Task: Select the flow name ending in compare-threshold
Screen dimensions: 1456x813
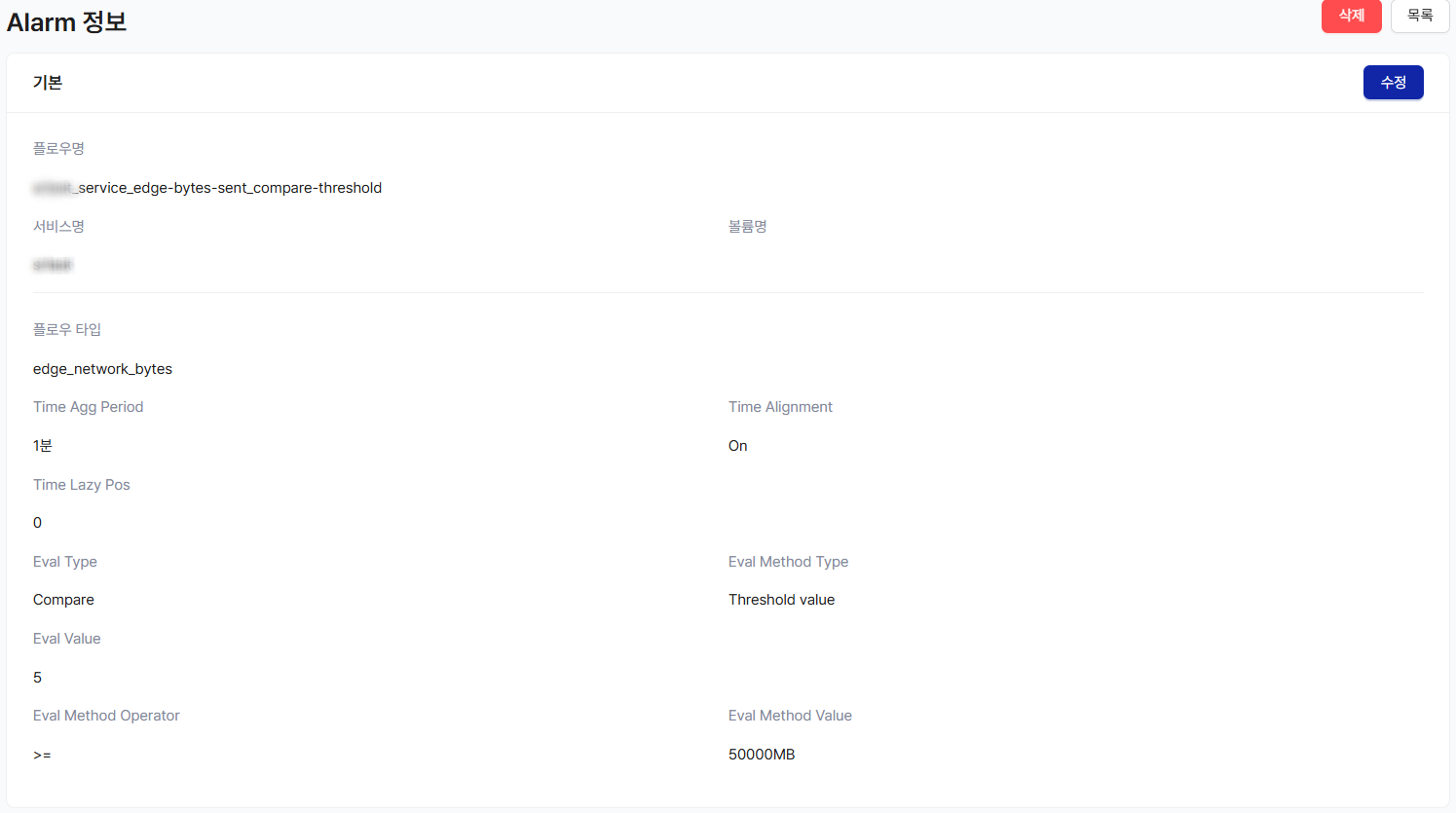Action: point(207,188)
